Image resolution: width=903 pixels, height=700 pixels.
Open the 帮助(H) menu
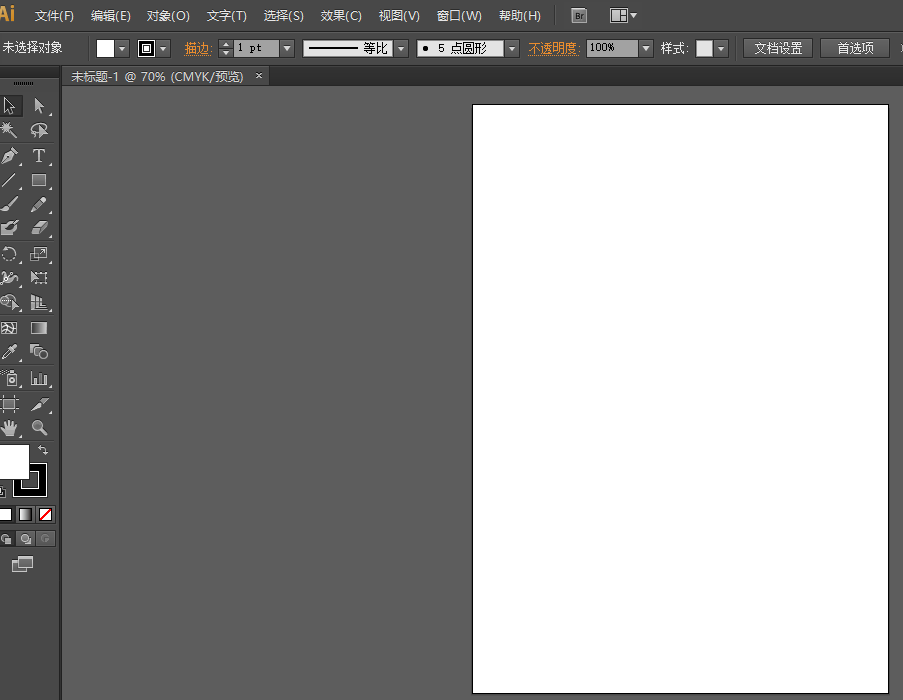(x=519, y=16)
